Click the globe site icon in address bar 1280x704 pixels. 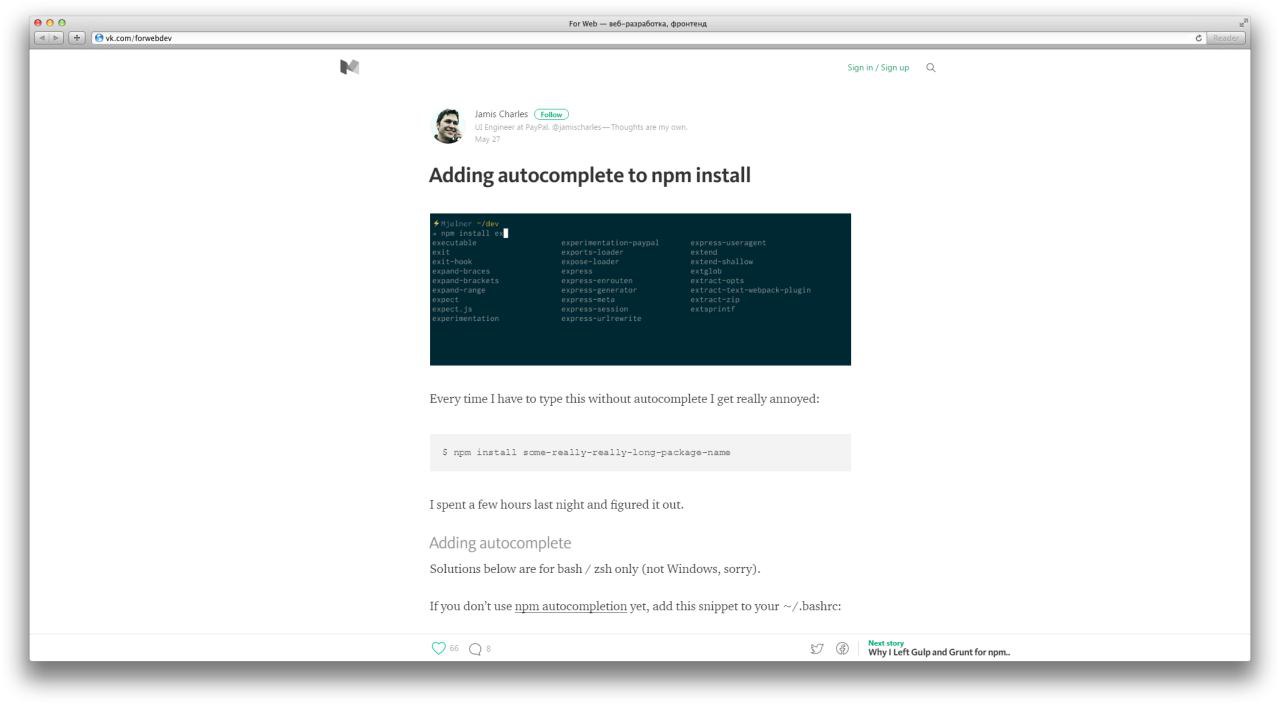99,38
